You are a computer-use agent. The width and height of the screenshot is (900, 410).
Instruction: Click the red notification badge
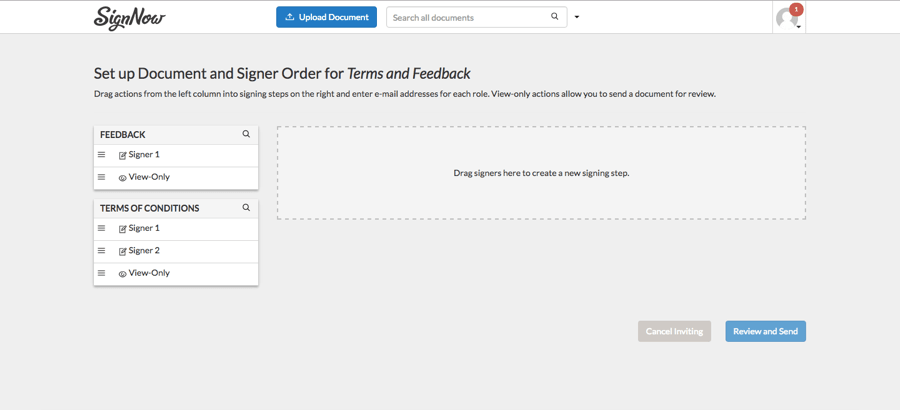click(796, 9)
